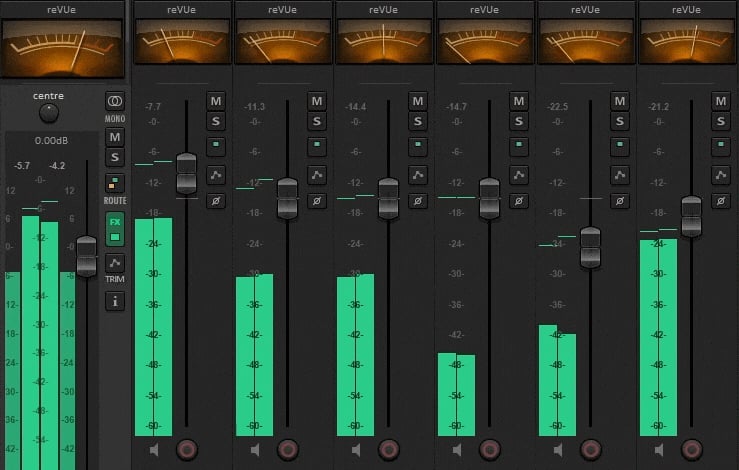Arm recording on the -7.7 peak track

click(x=186, y=449)
